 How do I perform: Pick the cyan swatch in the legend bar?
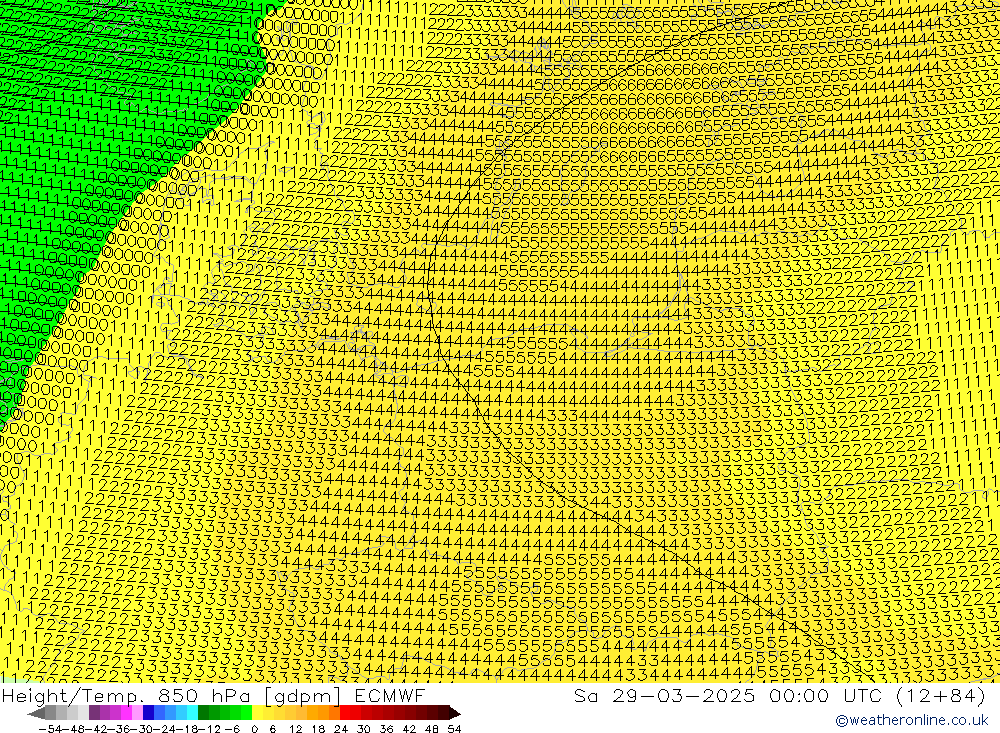pos(192,713)
